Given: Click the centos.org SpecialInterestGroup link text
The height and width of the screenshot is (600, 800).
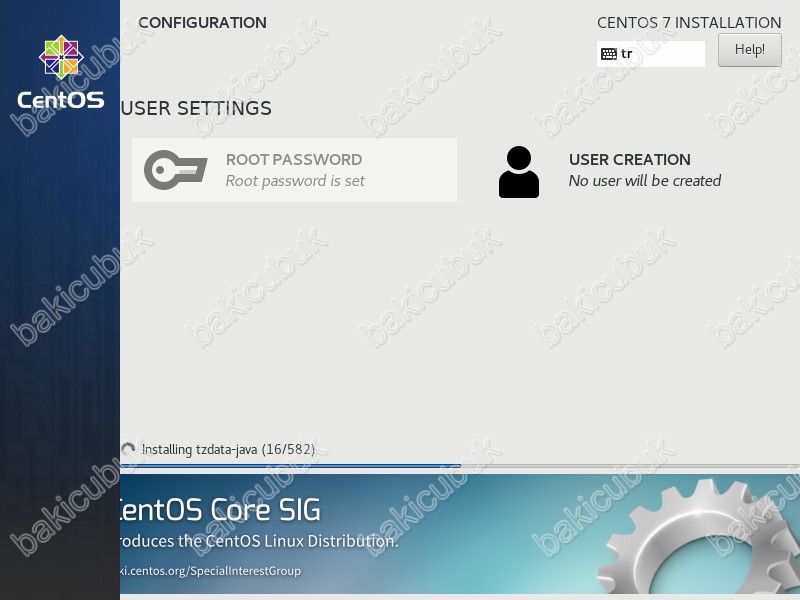Looking at the screenshot, I should point(210,571).
